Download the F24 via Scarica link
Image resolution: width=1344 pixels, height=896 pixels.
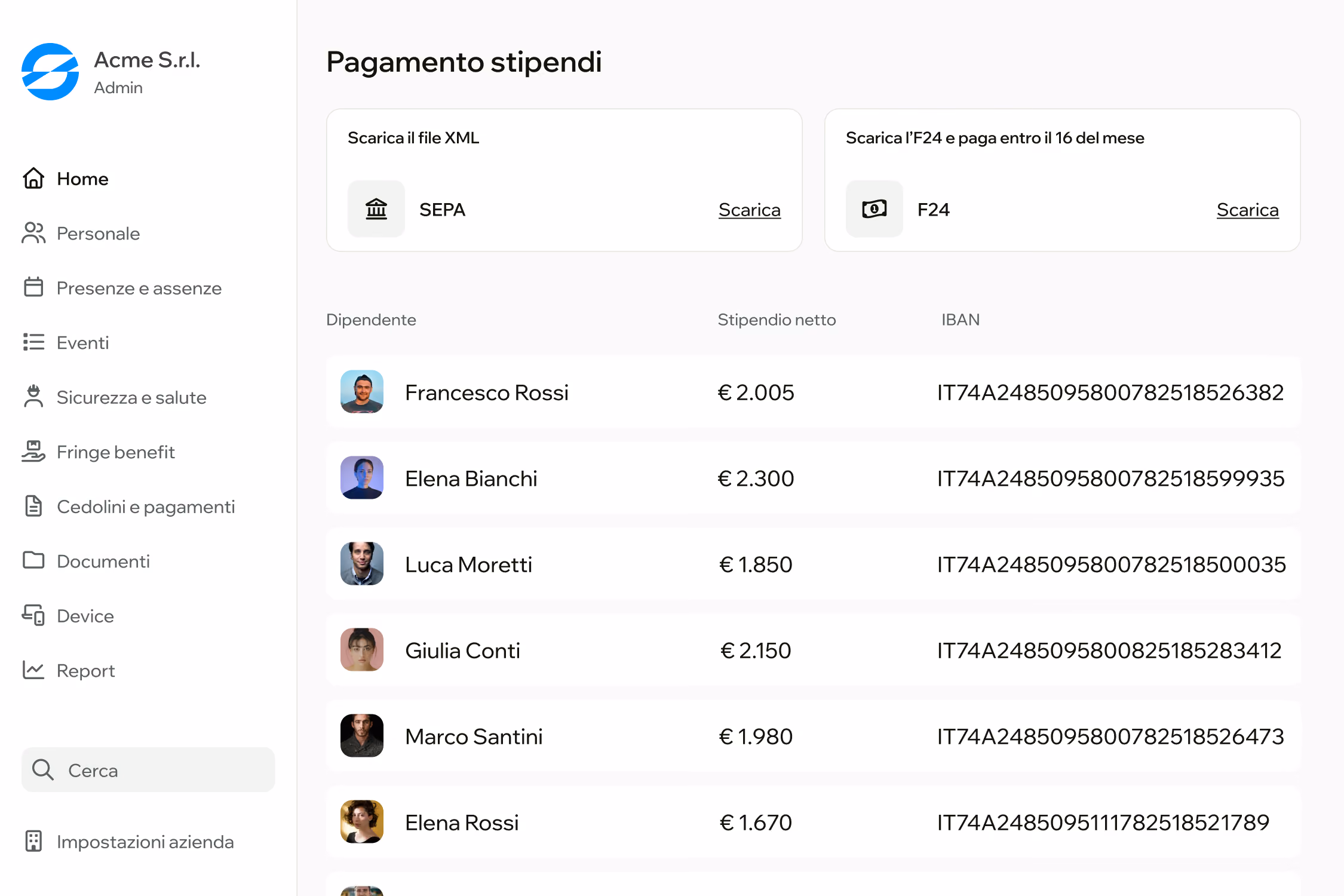tap(1248, 210)
